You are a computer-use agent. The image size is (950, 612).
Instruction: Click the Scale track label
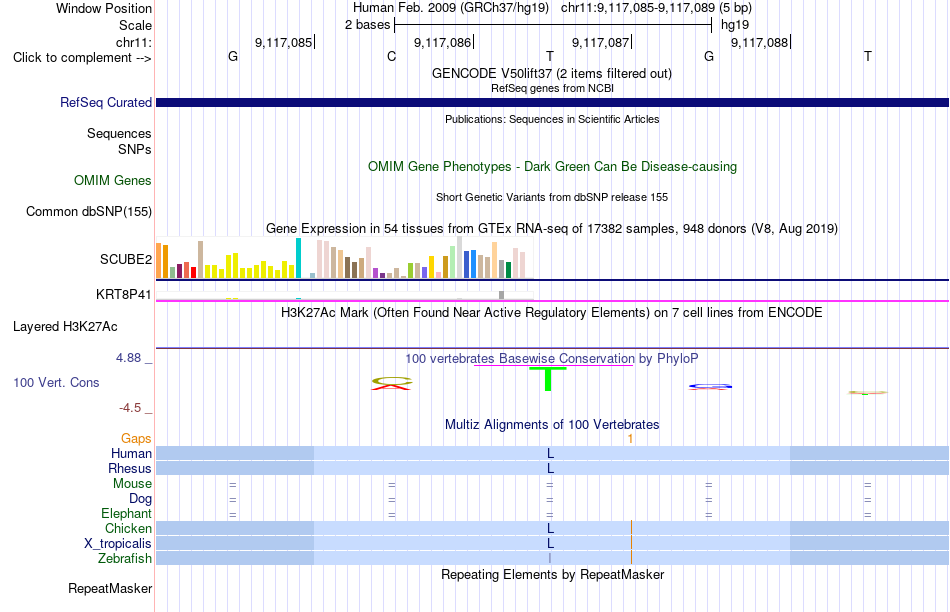135,25
